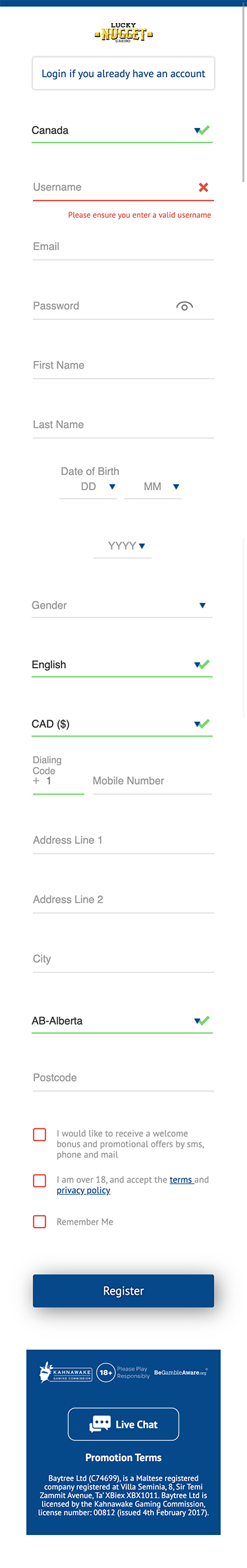This screenshot has height=1568, width=247.
Task: Open the privacy policy link
Action: [83, 1190]
